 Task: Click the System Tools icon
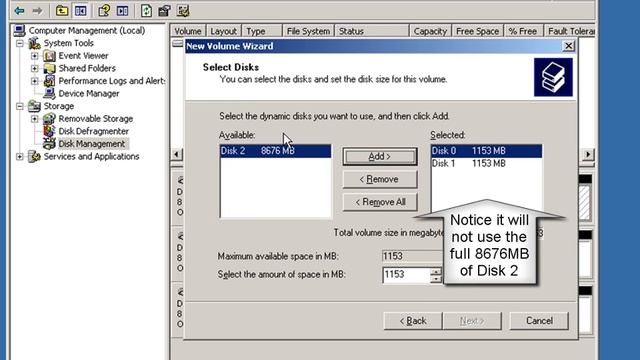pos(34,43)
